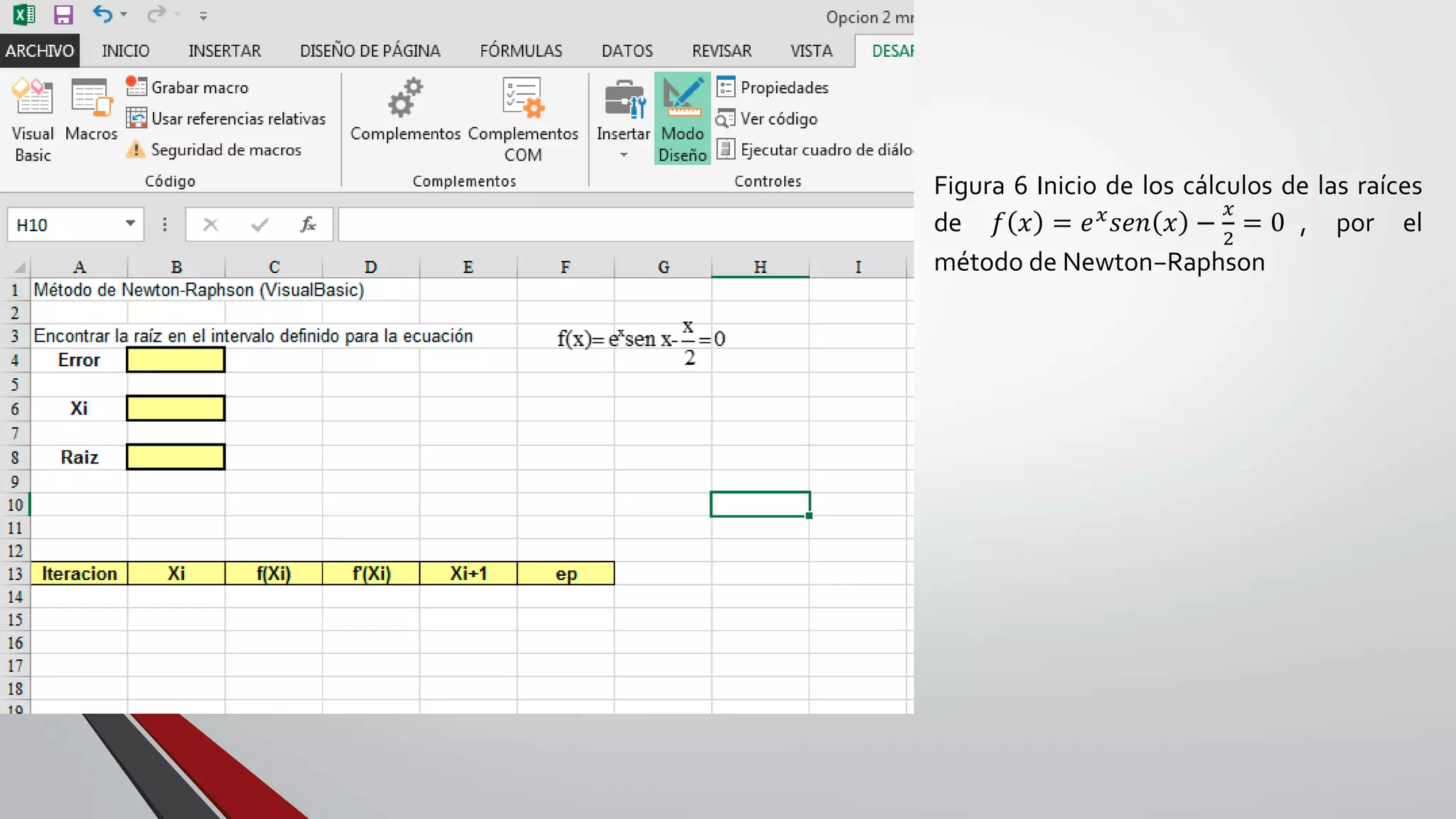Screen dimensions: 1456x819
Task: Select column H header
Action: click(760, 267)
